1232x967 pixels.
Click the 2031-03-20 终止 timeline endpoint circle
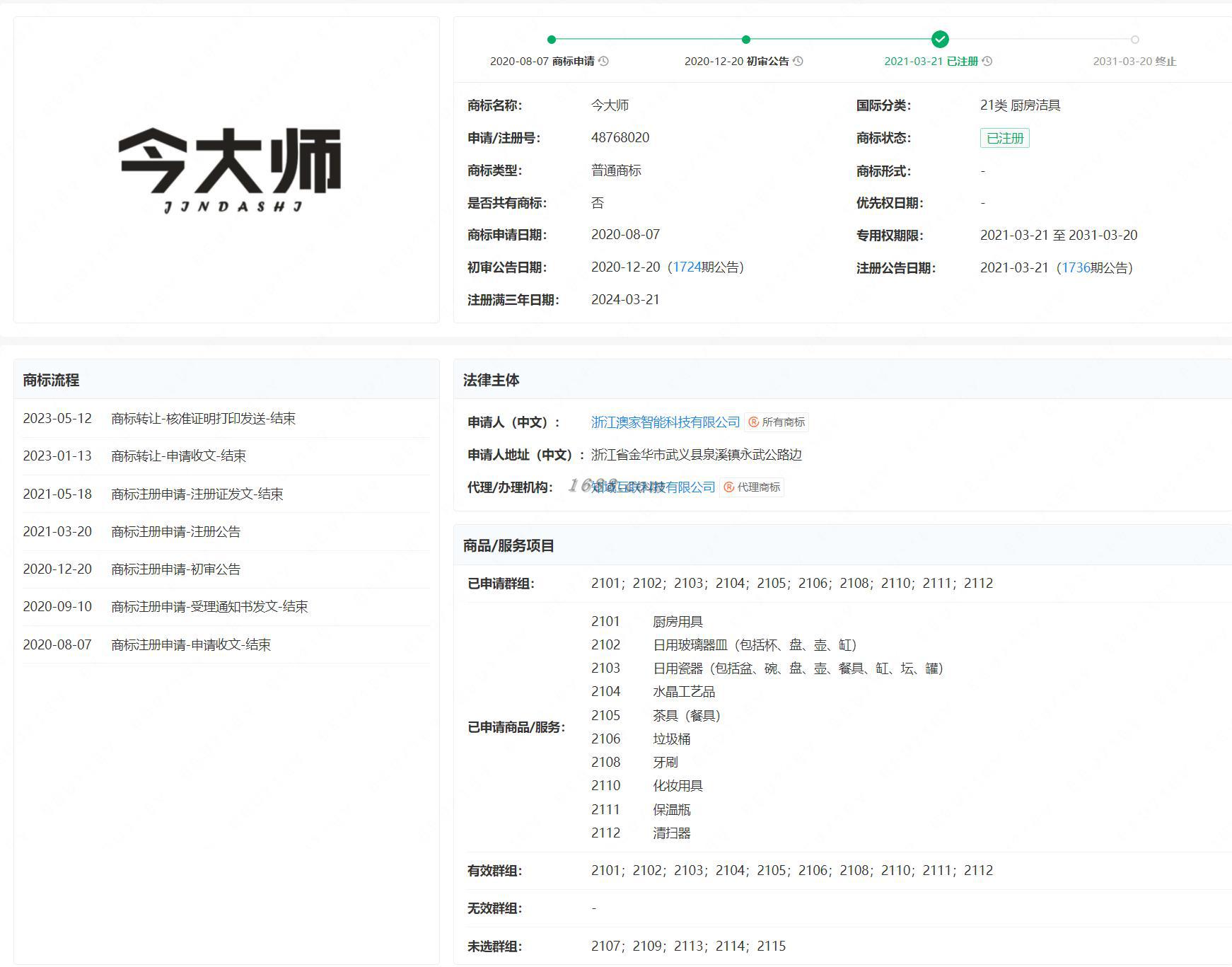pos(1134,40)
